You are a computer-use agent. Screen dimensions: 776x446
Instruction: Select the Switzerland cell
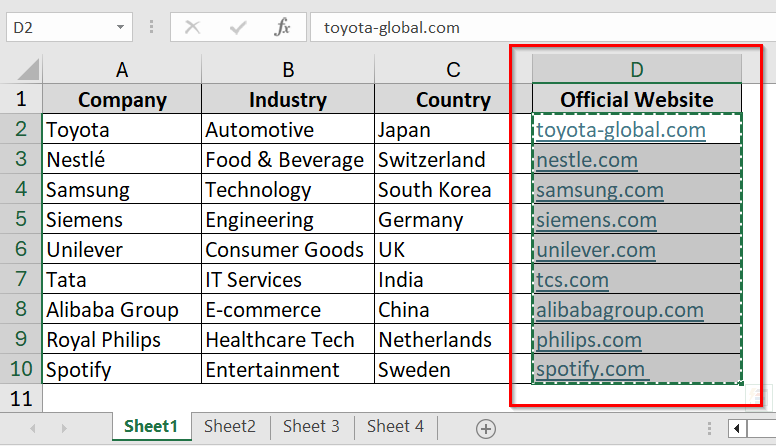tap(453, 159)
